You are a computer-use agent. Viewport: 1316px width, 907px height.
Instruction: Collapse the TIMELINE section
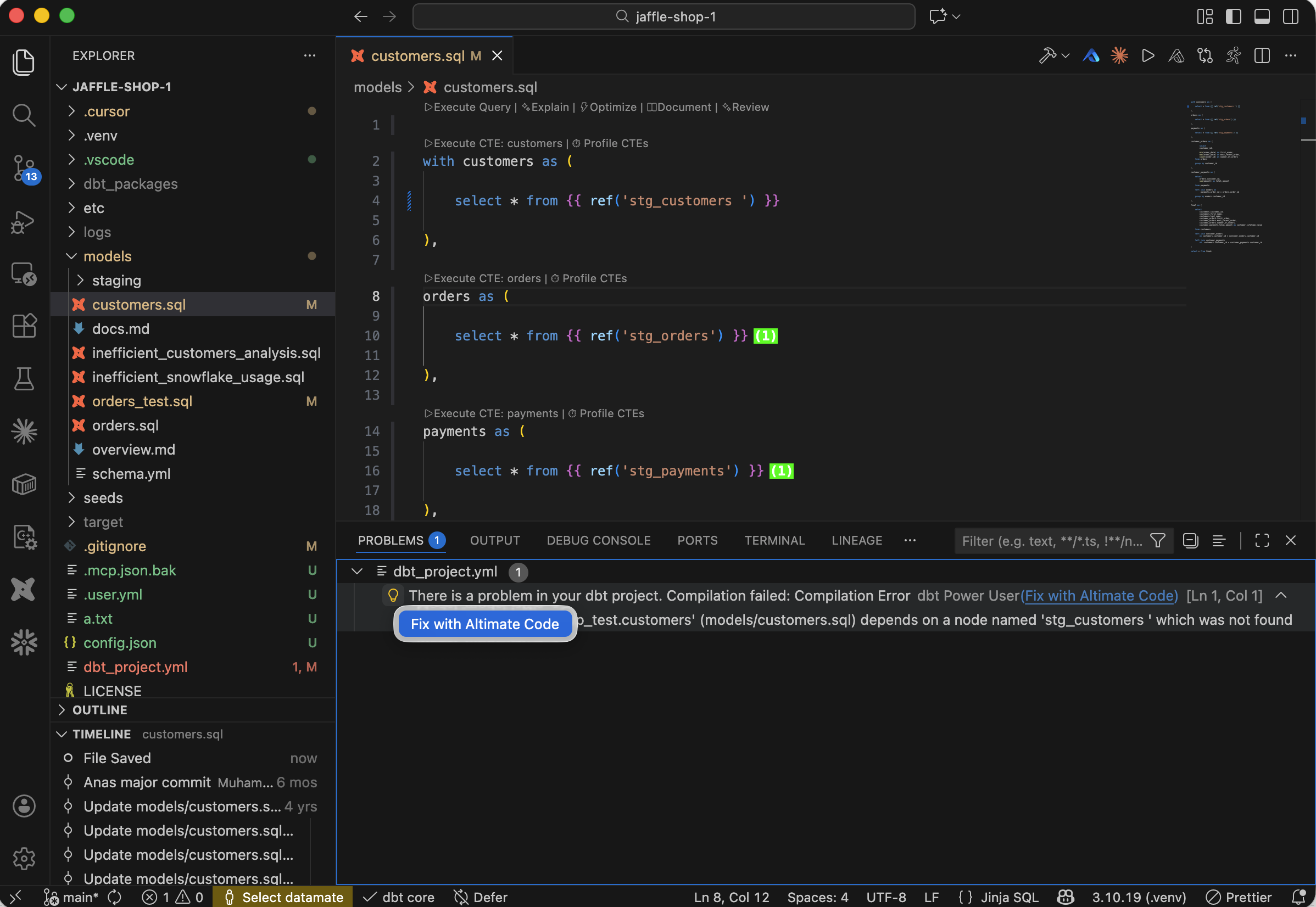(62, 734)
